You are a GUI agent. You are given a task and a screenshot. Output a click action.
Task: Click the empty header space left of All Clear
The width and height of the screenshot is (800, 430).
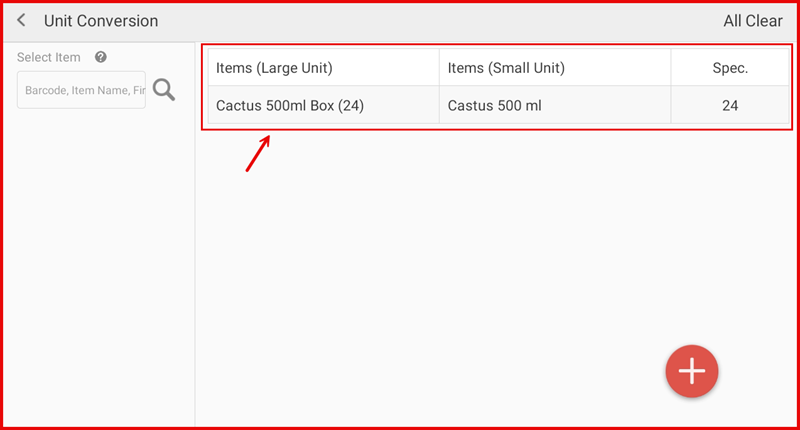point(450,21)
